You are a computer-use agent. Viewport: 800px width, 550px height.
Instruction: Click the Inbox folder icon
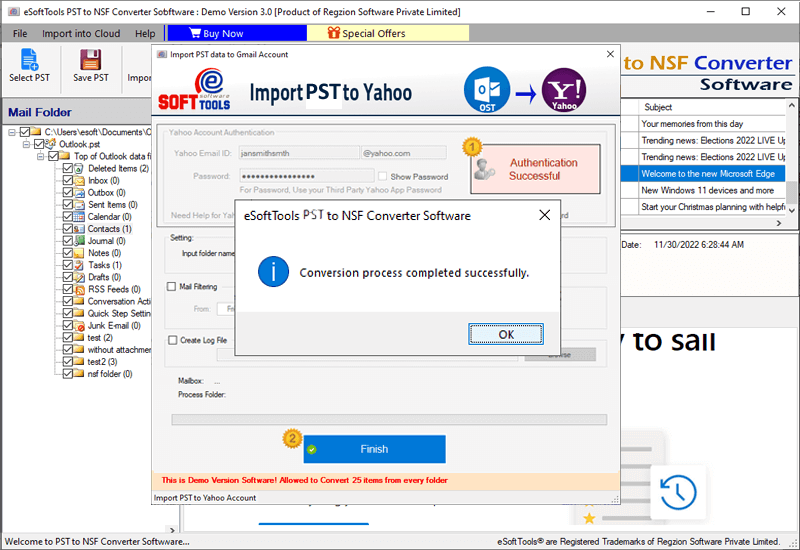[79, 181]
